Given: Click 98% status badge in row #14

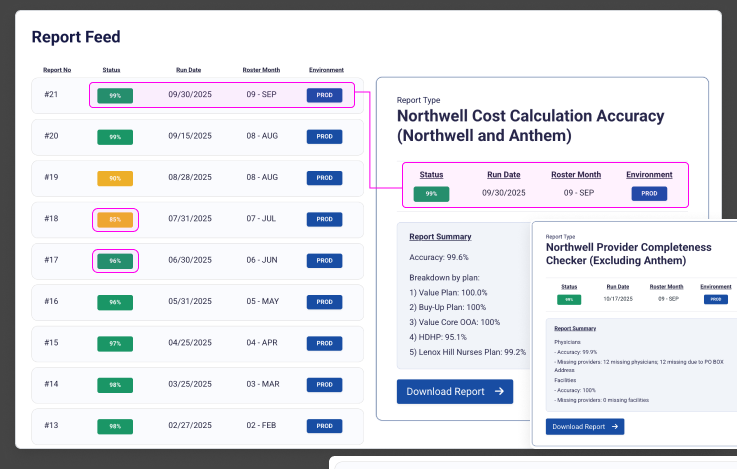Looking at the screenshot, I should 115,385.
